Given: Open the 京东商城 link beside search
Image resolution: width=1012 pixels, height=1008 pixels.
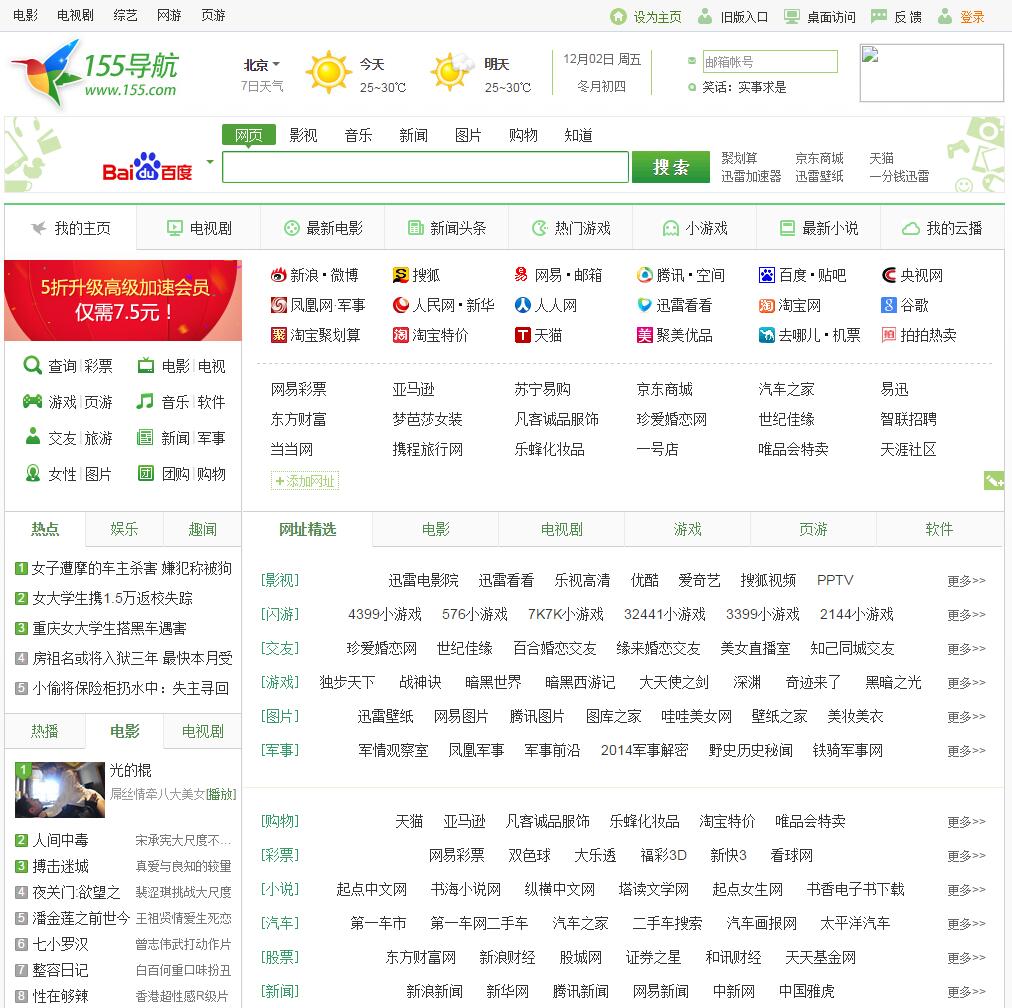Looking at the screenshot, I should pyautogui.click(x=819, y=158).
